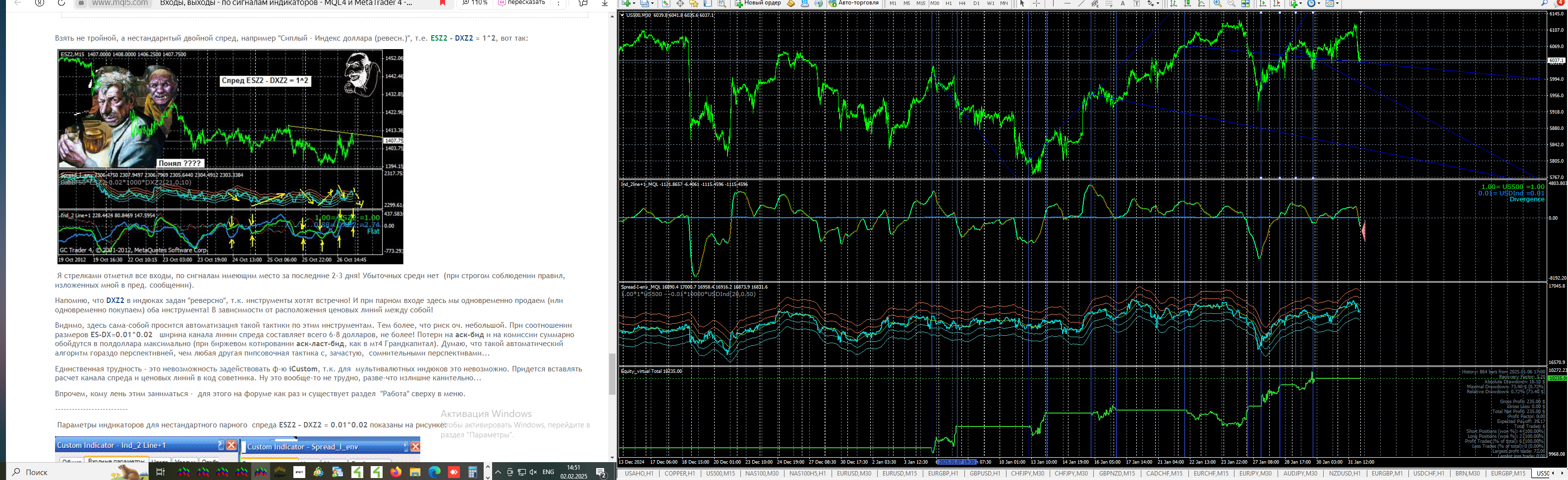The width and height of the screenshot is (1568, 480).
Task: Click the browser's пересказать button
Action: (521, 3)
